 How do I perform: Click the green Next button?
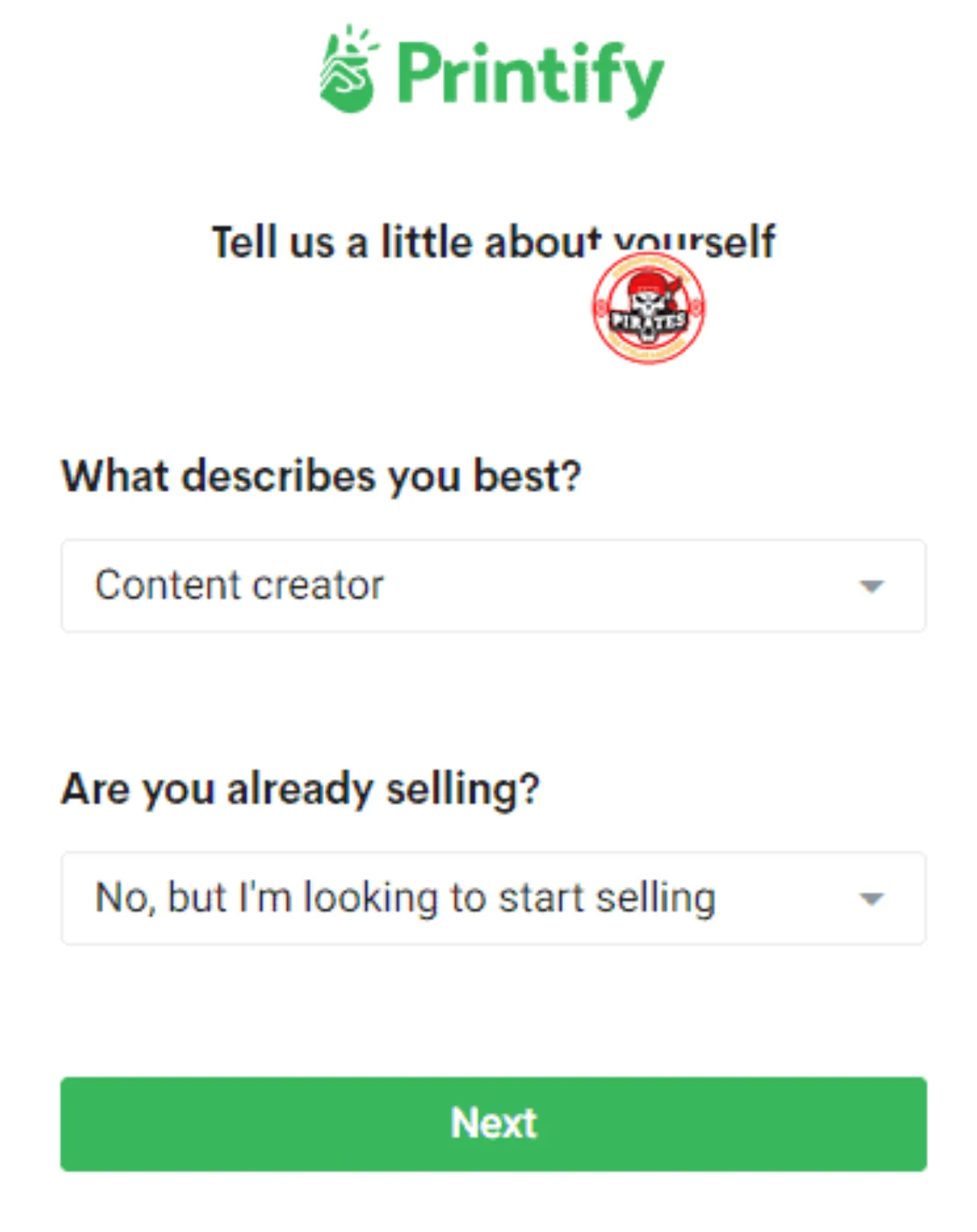click(493, 1124)
